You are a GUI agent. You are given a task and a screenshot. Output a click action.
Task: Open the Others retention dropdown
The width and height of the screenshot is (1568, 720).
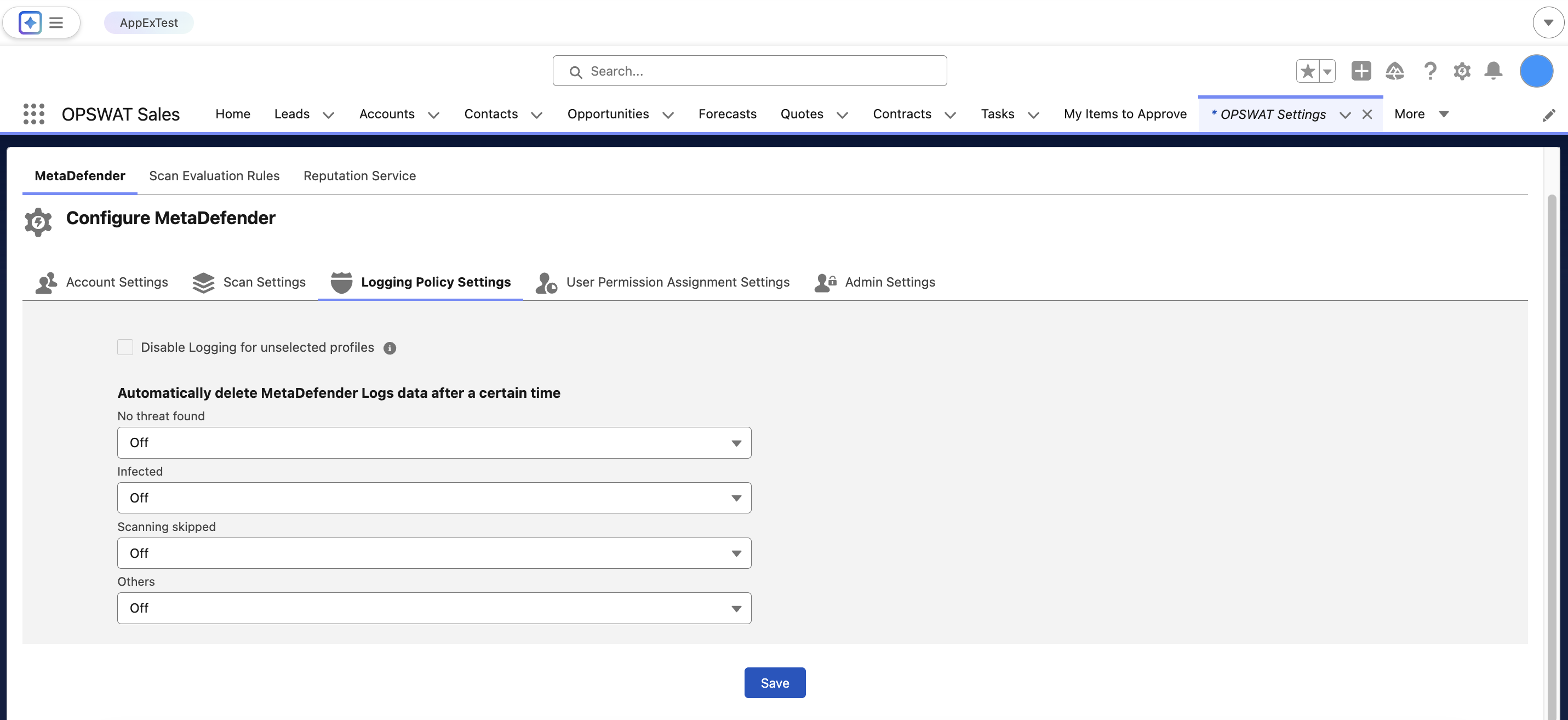(434, 608)
